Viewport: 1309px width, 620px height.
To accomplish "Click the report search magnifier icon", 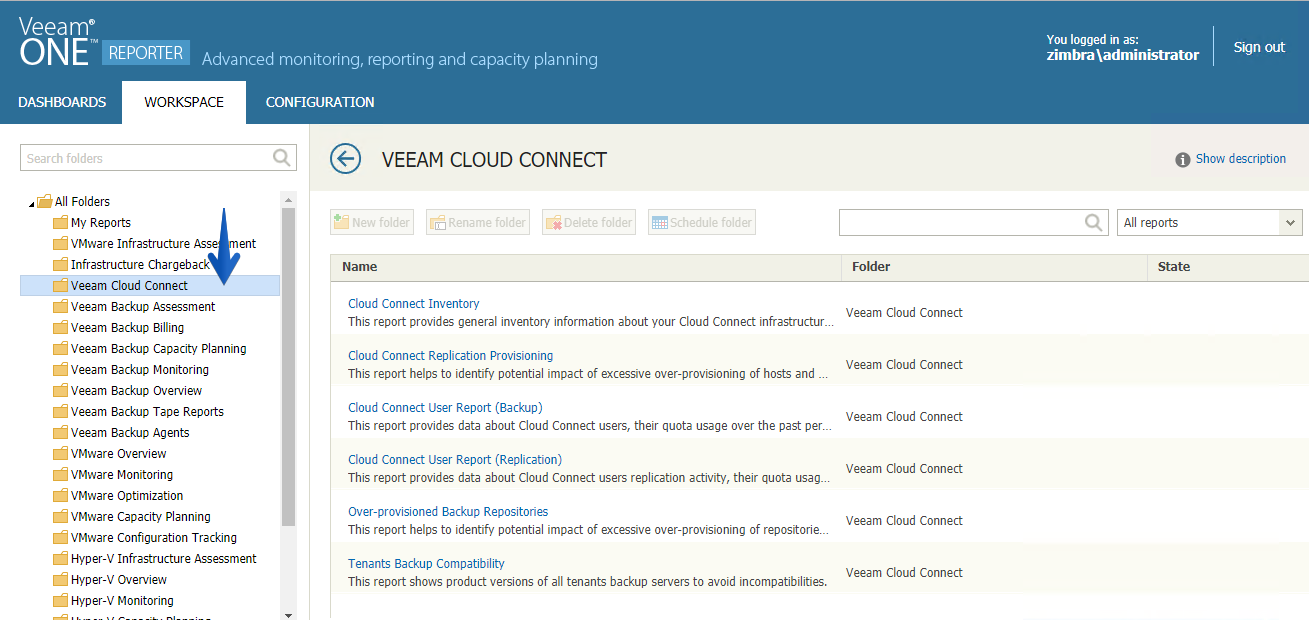I will coord(1095,223).
